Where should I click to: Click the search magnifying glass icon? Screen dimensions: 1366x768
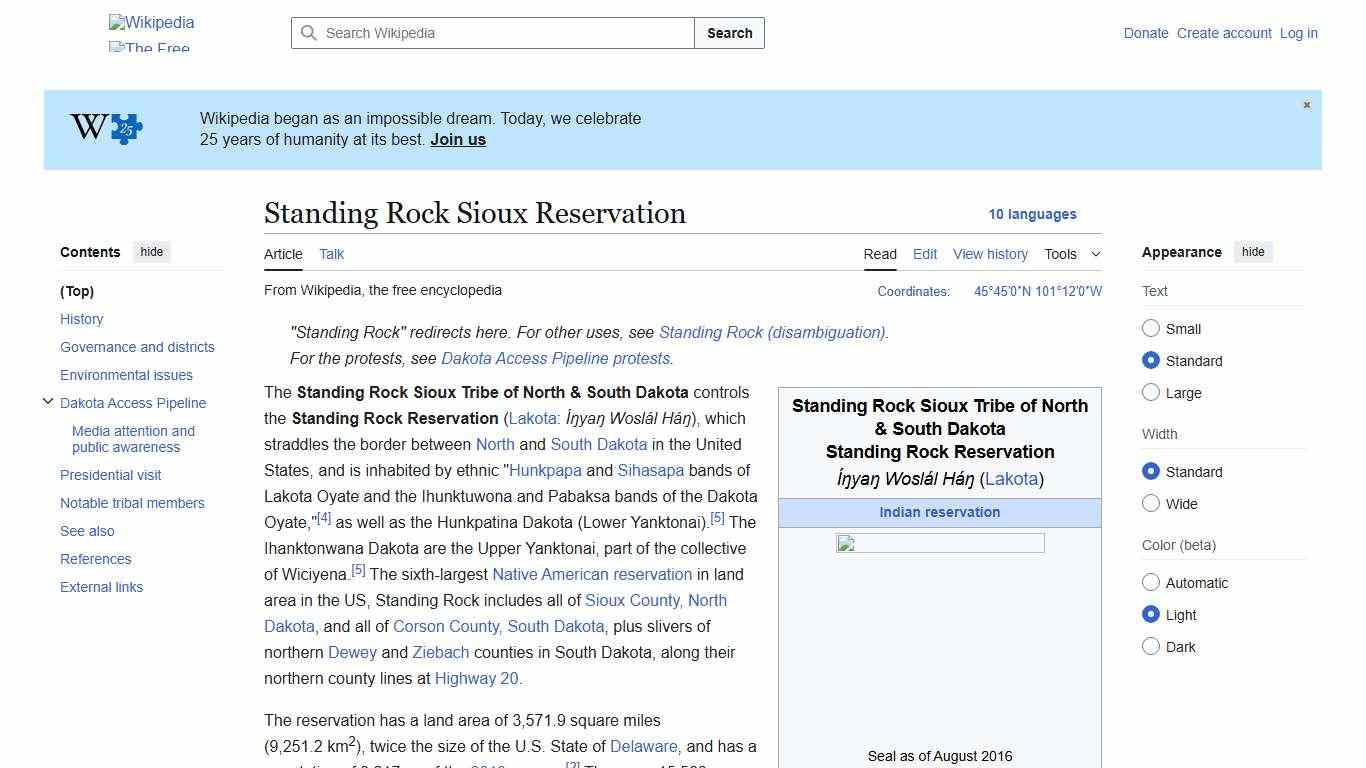click(310, 33)
